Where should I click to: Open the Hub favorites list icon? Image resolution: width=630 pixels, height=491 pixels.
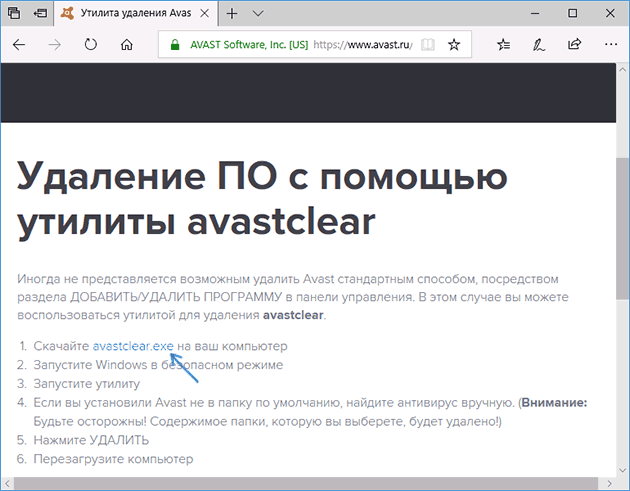click(503, 45)
